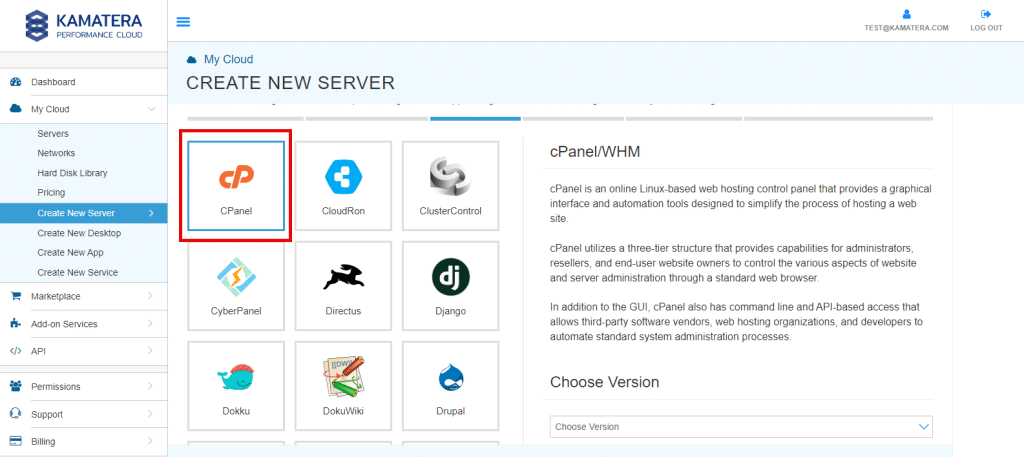The width and height of the screenshot is (1024, 457).
Task: Open Create New Service
Action: pos(78,272)
